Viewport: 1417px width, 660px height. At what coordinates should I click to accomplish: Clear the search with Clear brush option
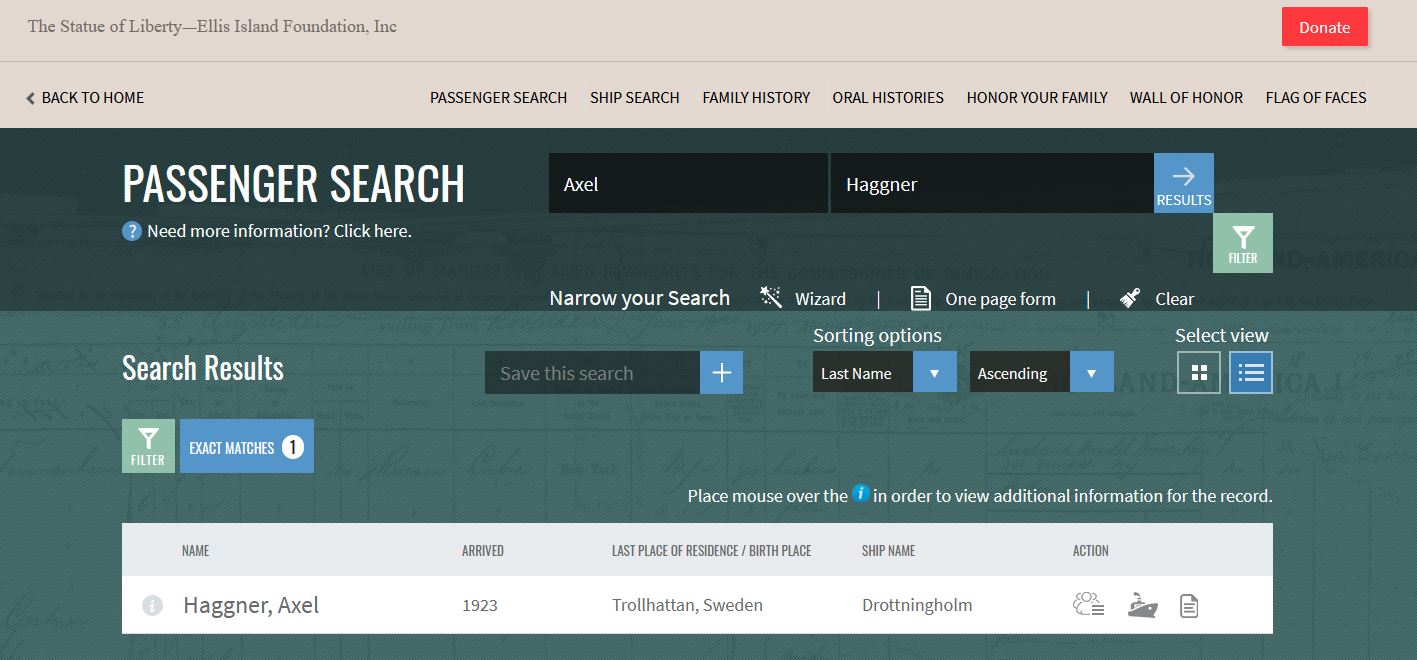click(1156, 298)
